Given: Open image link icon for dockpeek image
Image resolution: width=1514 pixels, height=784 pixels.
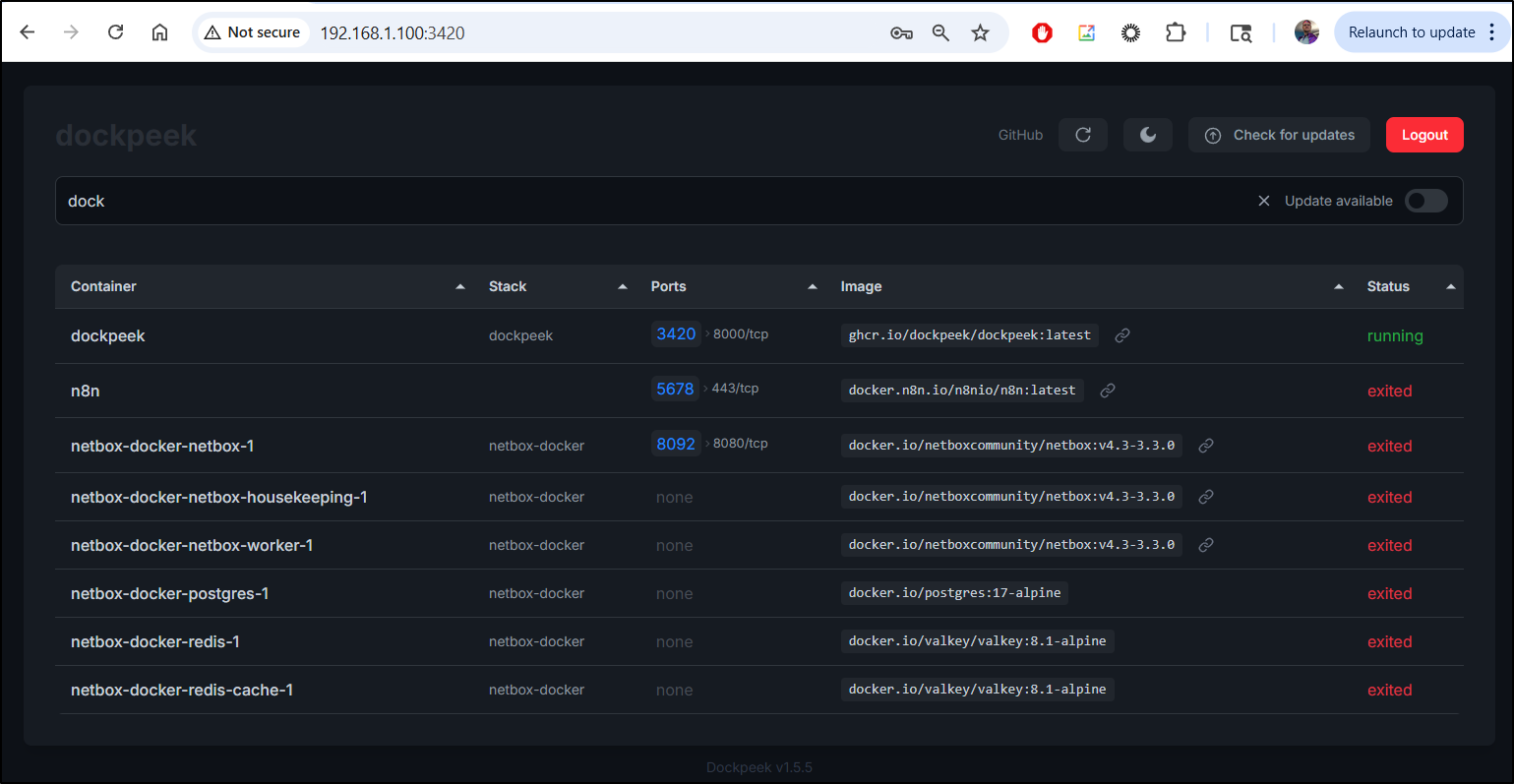Looking at the screenshot, I should 1122,335.
